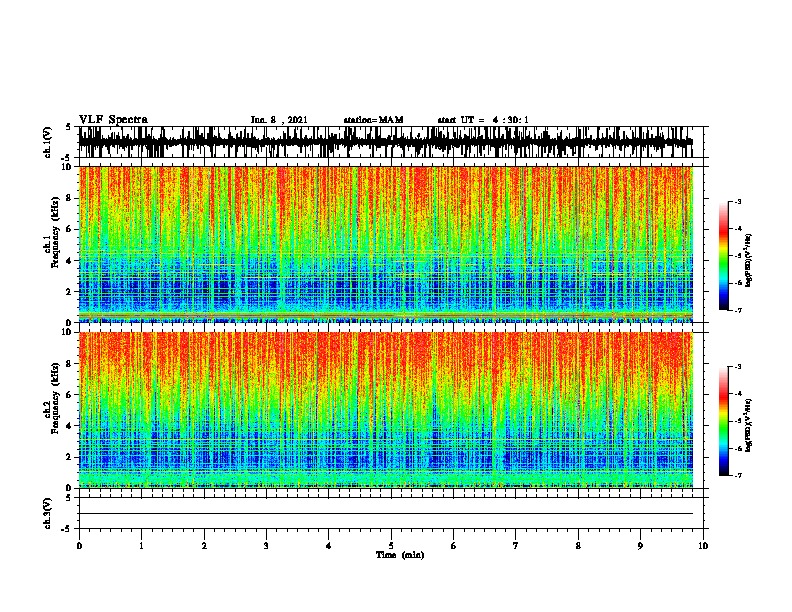Screen dimensions: 792x612
Task: Click the "-5" tick on ch.1 colorbar
Action: 738,256
